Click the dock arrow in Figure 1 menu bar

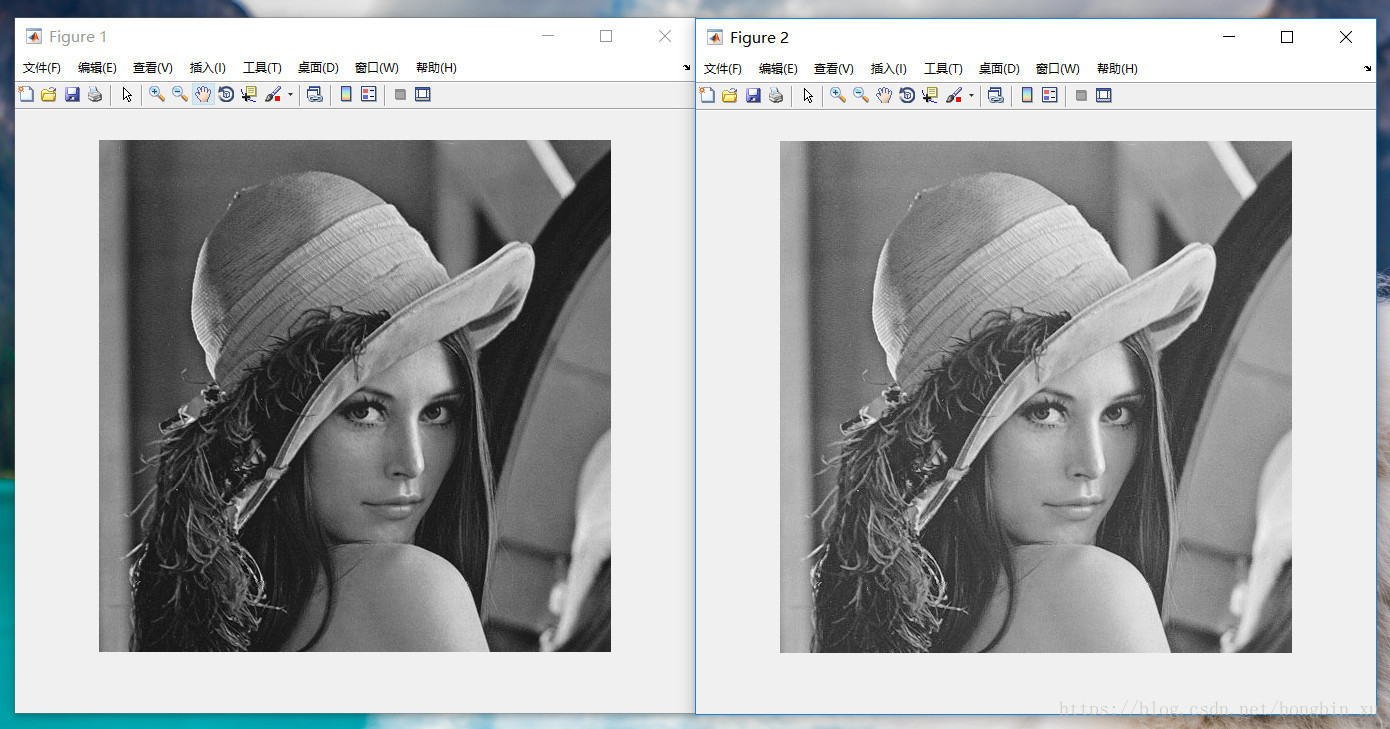point(687,68)
